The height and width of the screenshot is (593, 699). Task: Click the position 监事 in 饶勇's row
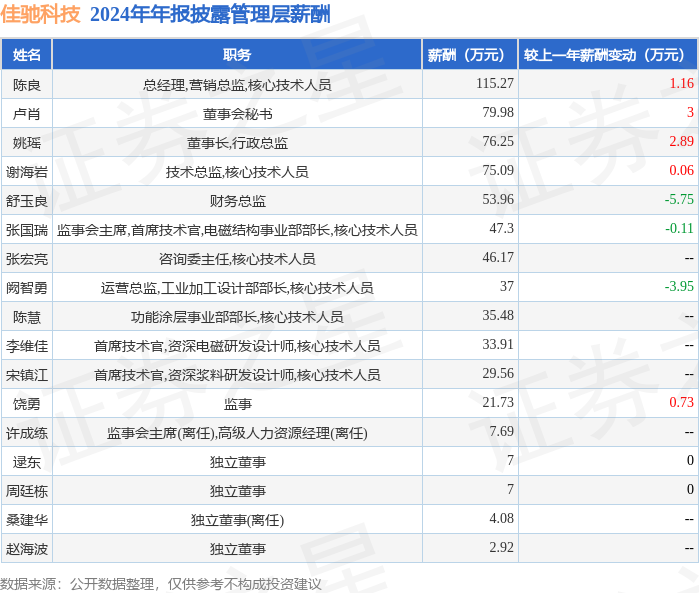pos(237,404)
